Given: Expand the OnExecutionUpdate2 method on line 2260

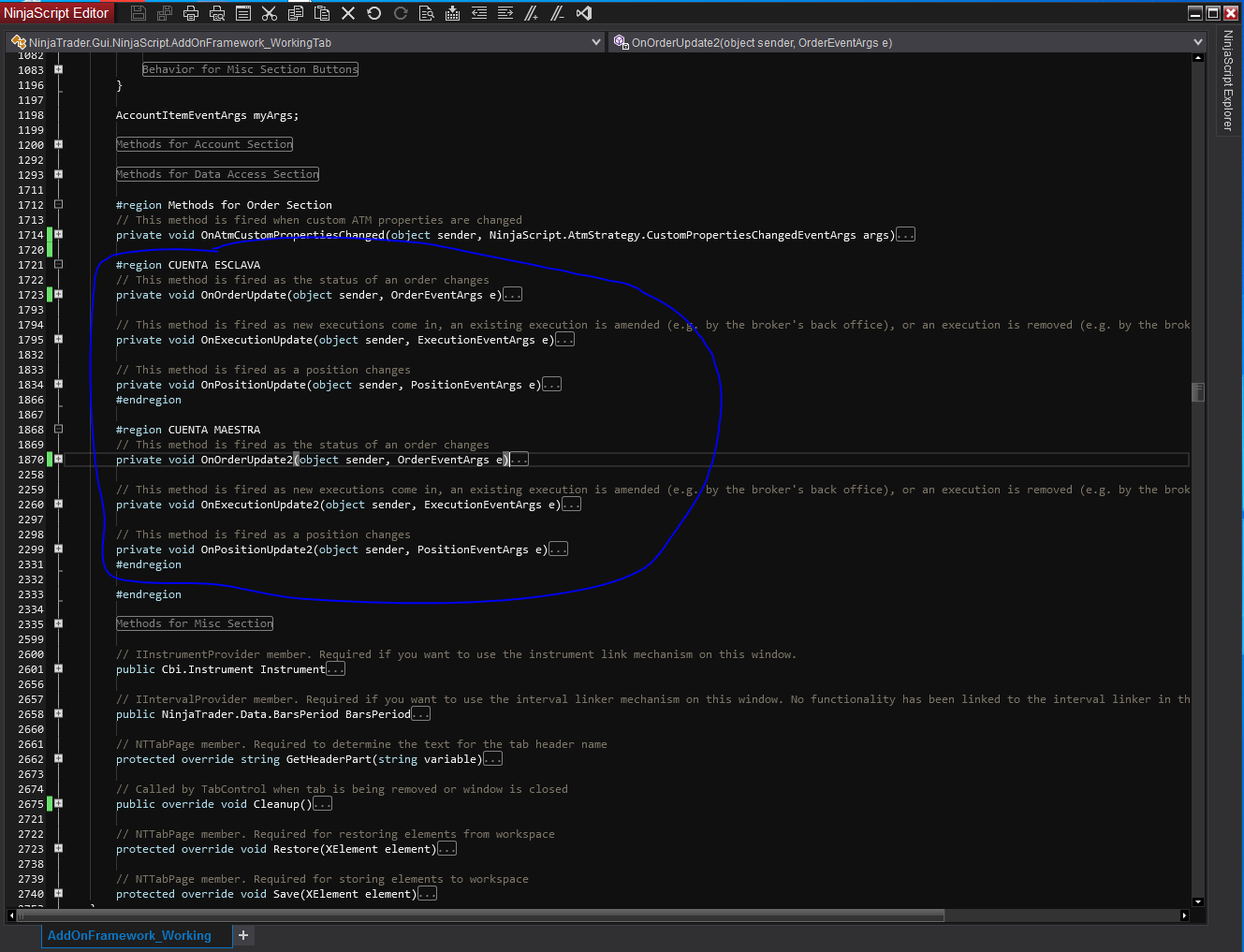Looking at the screenshot, I should click(58, 504).
